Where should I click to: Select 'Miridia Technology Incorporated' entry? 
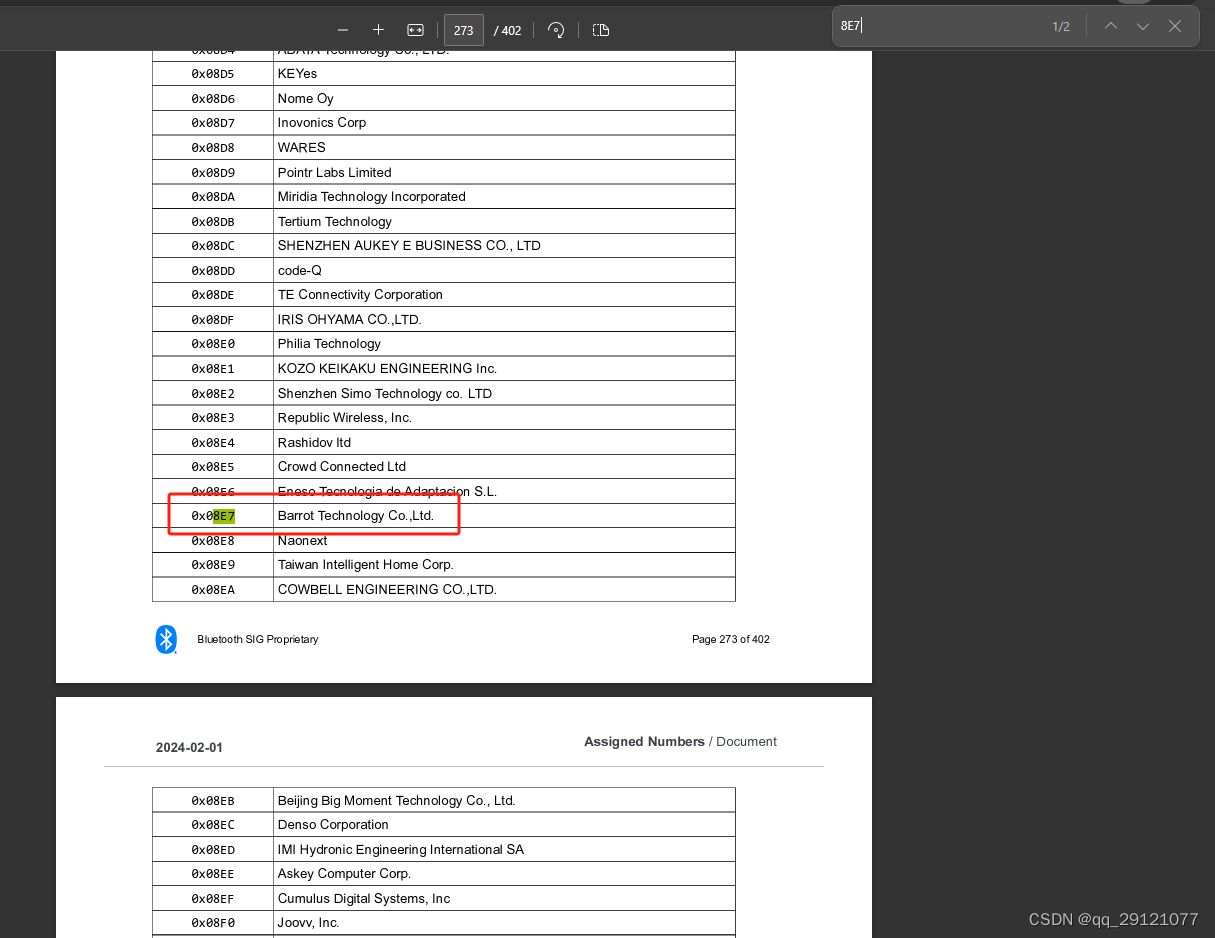point(372,197)
